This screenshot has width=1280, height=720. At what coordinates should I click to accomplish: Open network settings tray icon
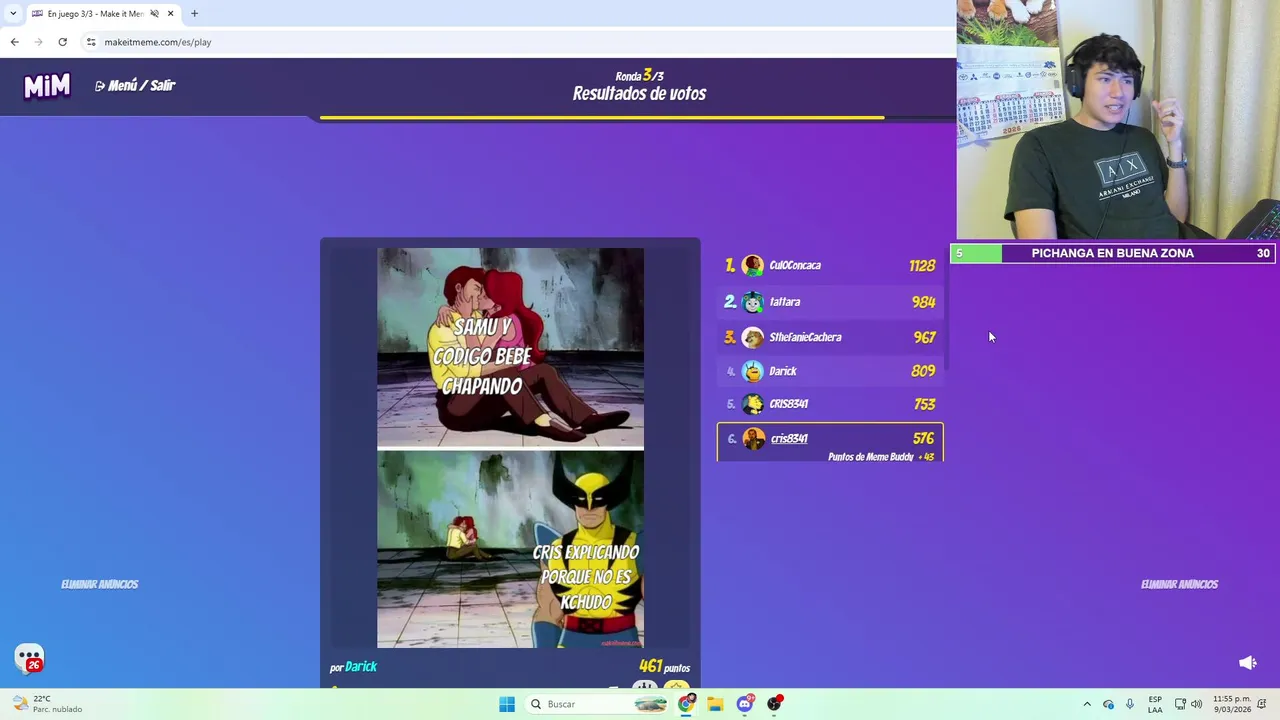pyautogui.click(x=1180, y=704)
